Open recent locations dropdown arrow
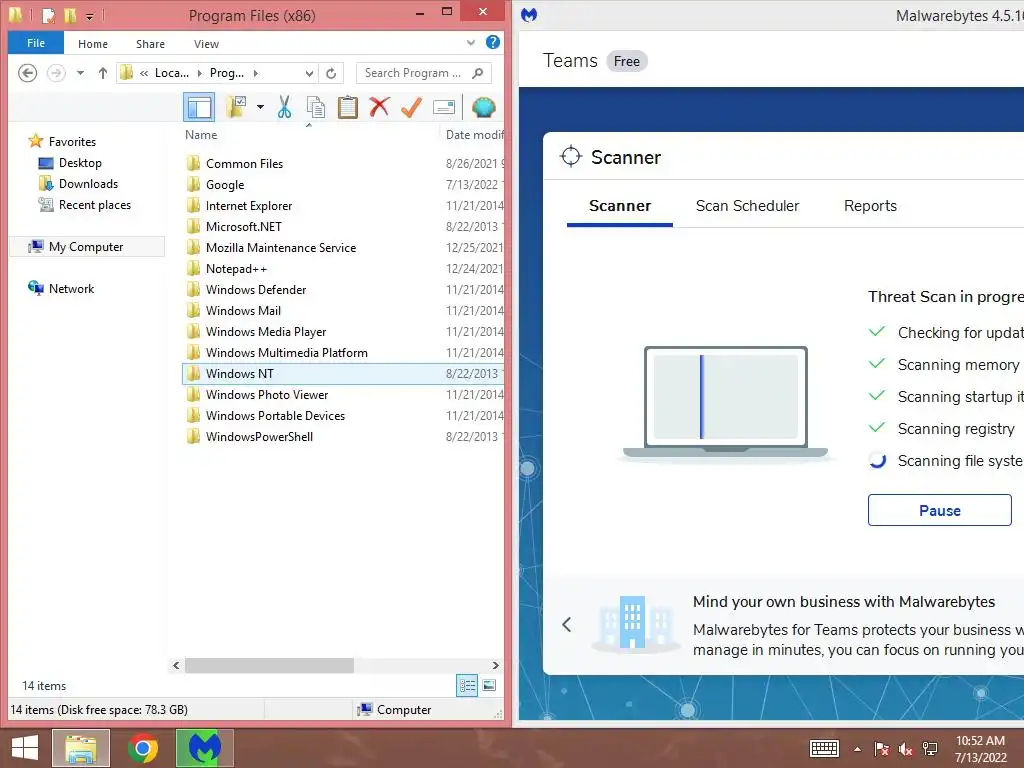This screenshot has width=1024, height=768. (80, 73)
